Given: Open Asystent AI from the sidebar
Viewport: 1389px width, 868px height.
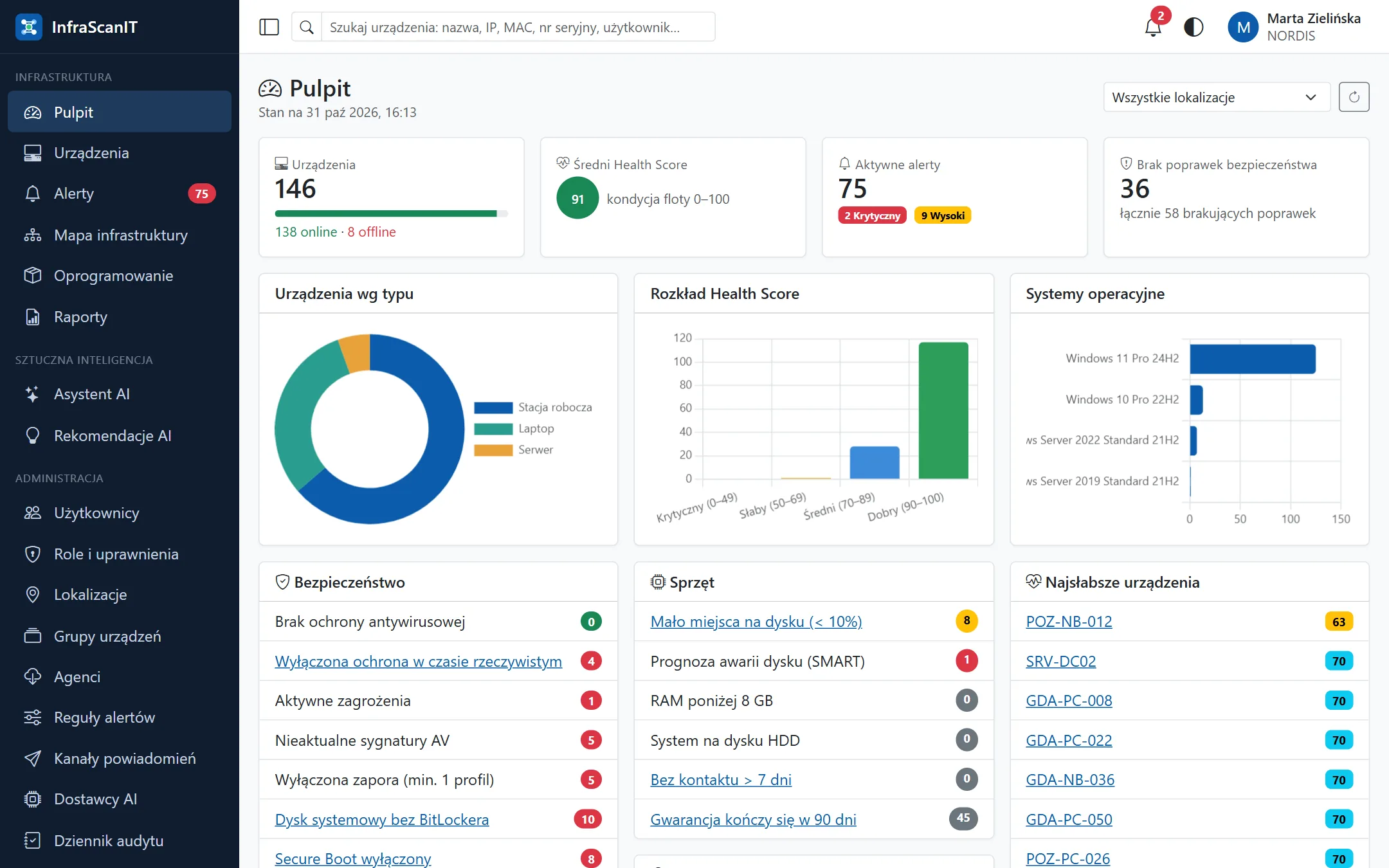Looking at the screenshot, I should coord(120,394).
